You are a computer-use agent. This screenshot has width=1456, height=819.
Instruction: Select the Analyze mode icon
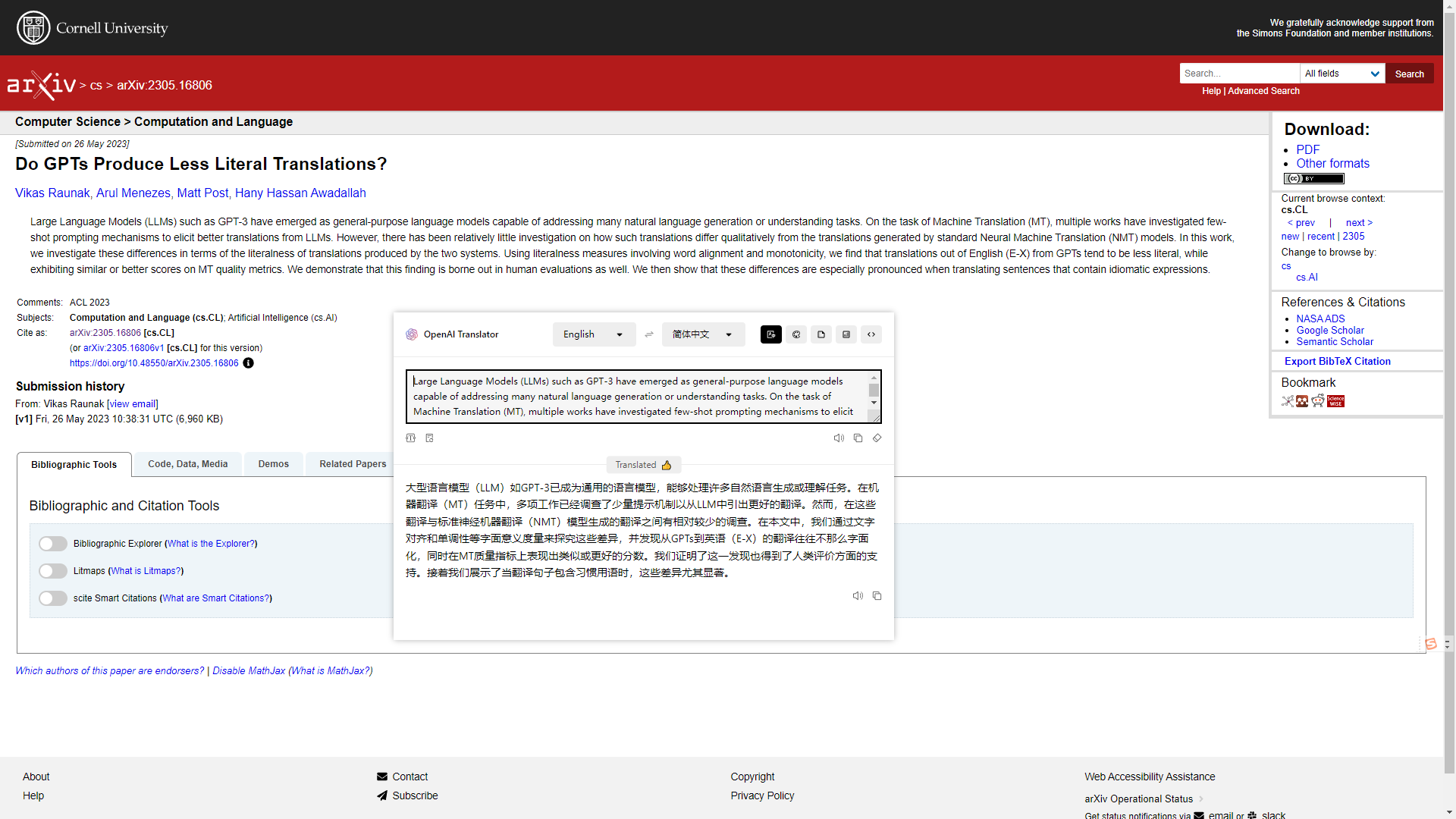(846, 334)
